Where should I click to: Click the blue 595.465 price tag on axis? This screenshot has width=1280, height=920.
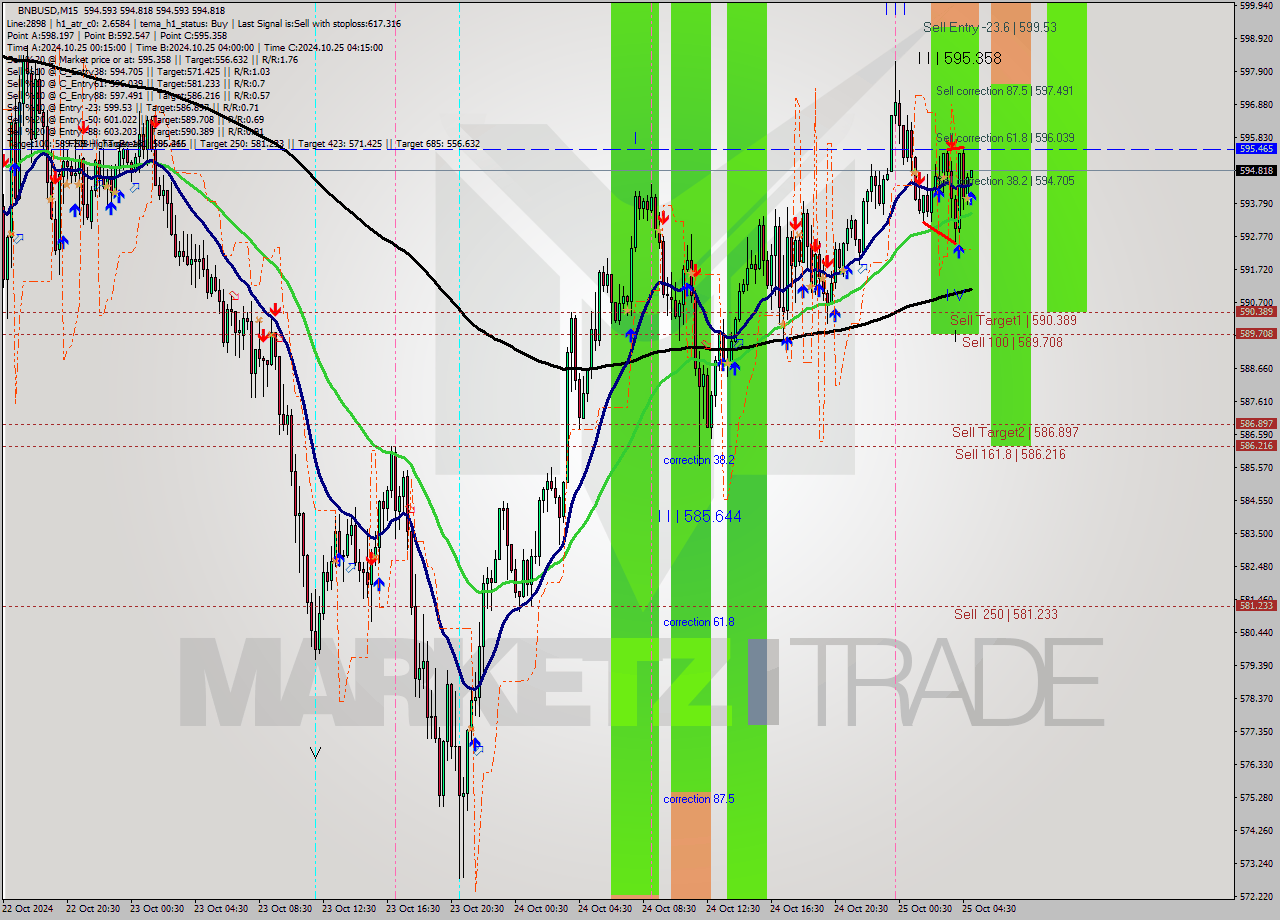tap(1256, 148)
